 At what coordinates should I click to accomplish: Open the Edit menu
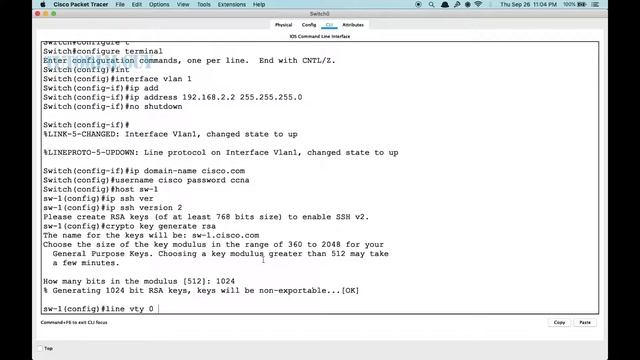137,4
